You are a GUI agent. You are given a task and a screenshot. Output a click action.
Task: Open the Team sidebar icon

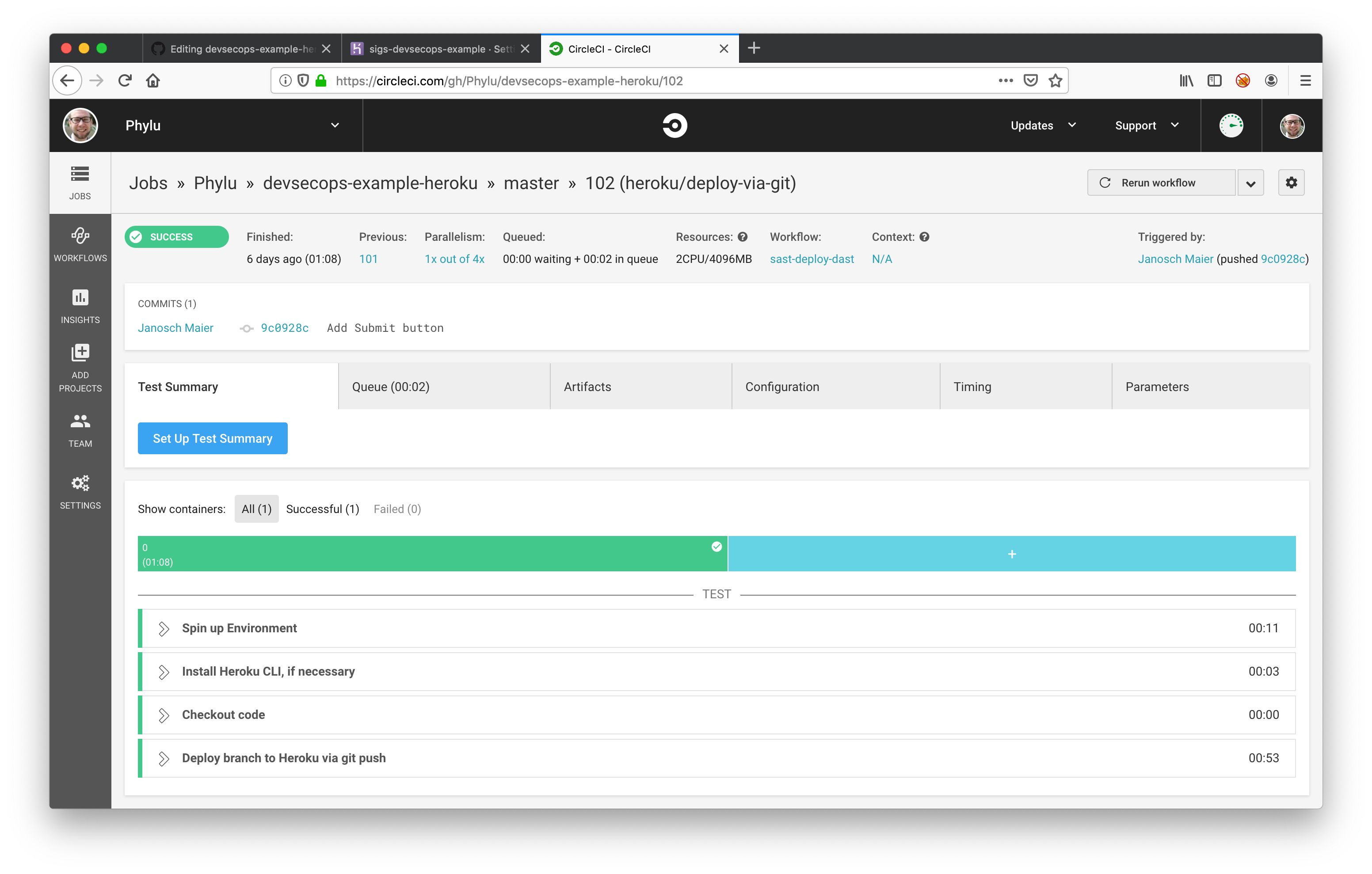click(80, 430)
